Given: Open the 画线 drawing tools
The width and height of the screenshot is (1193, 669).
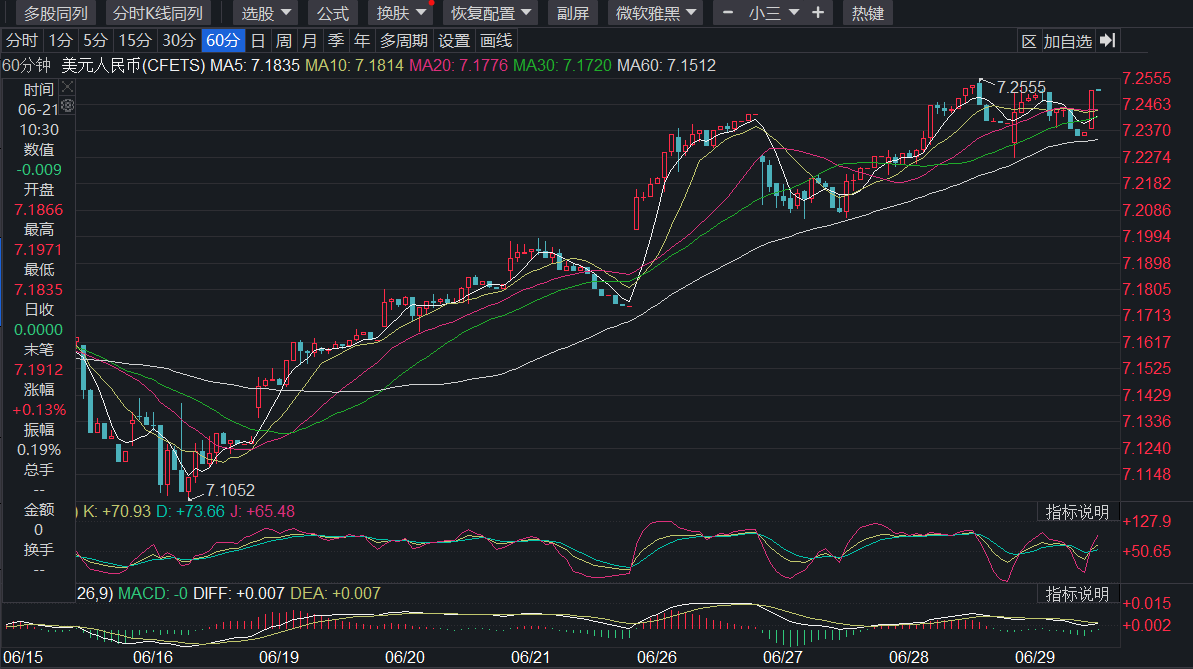Looking at the screenshot, I should click(x=496, y=40).
